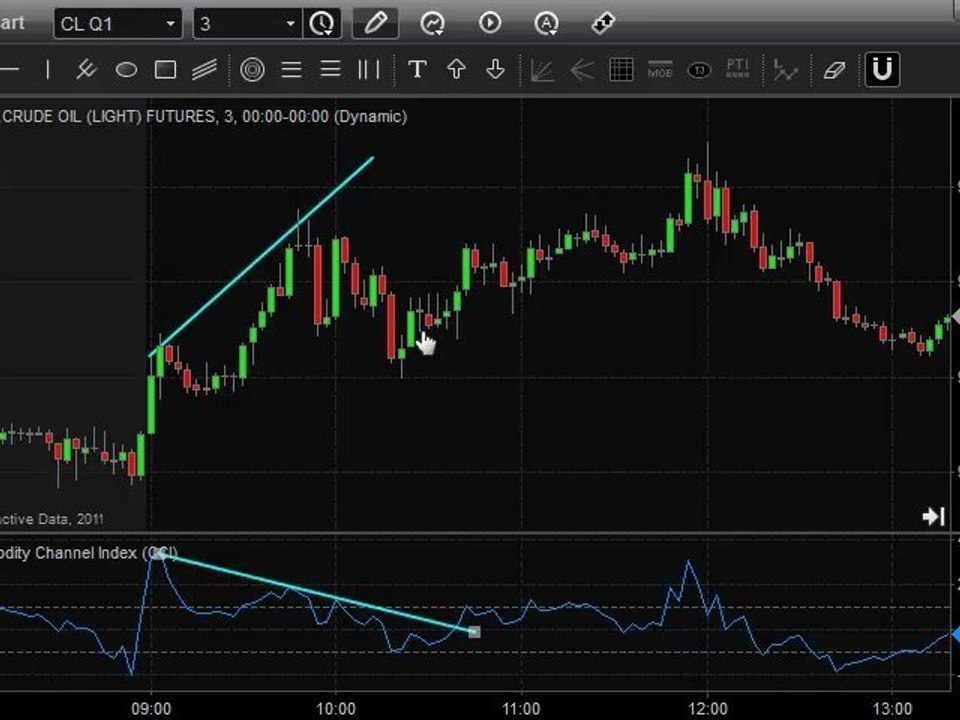The image size is (960, 720).
Task: Click the circled letter A icon
Action: pyautogui.click(x=546, y=24)
